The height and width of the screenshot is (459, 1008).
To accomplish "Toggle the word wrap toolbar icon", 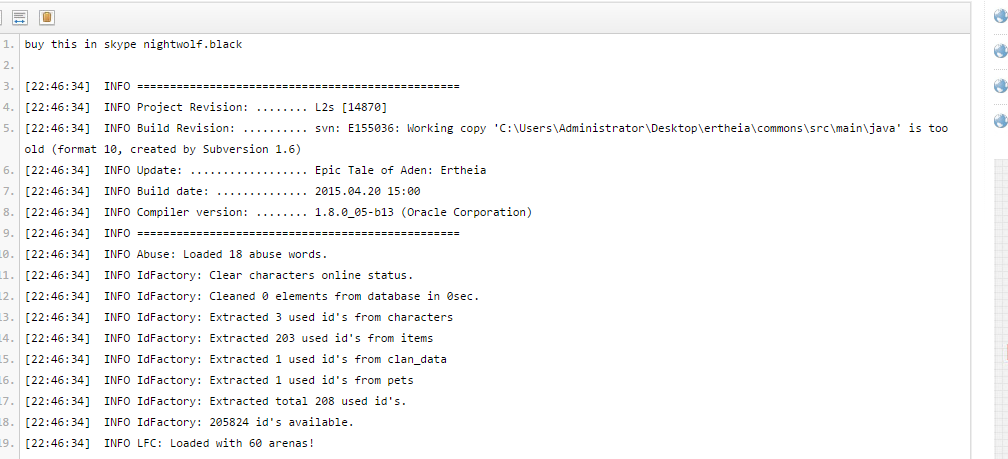I will (20, 17).
